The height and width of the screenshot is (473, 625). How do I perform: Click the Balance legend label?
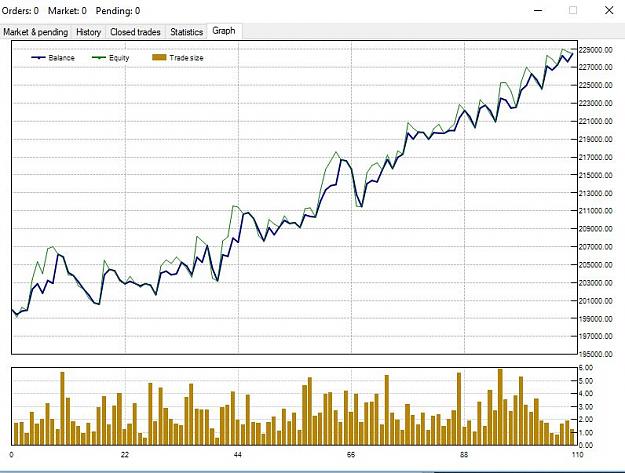pos(61,58)
